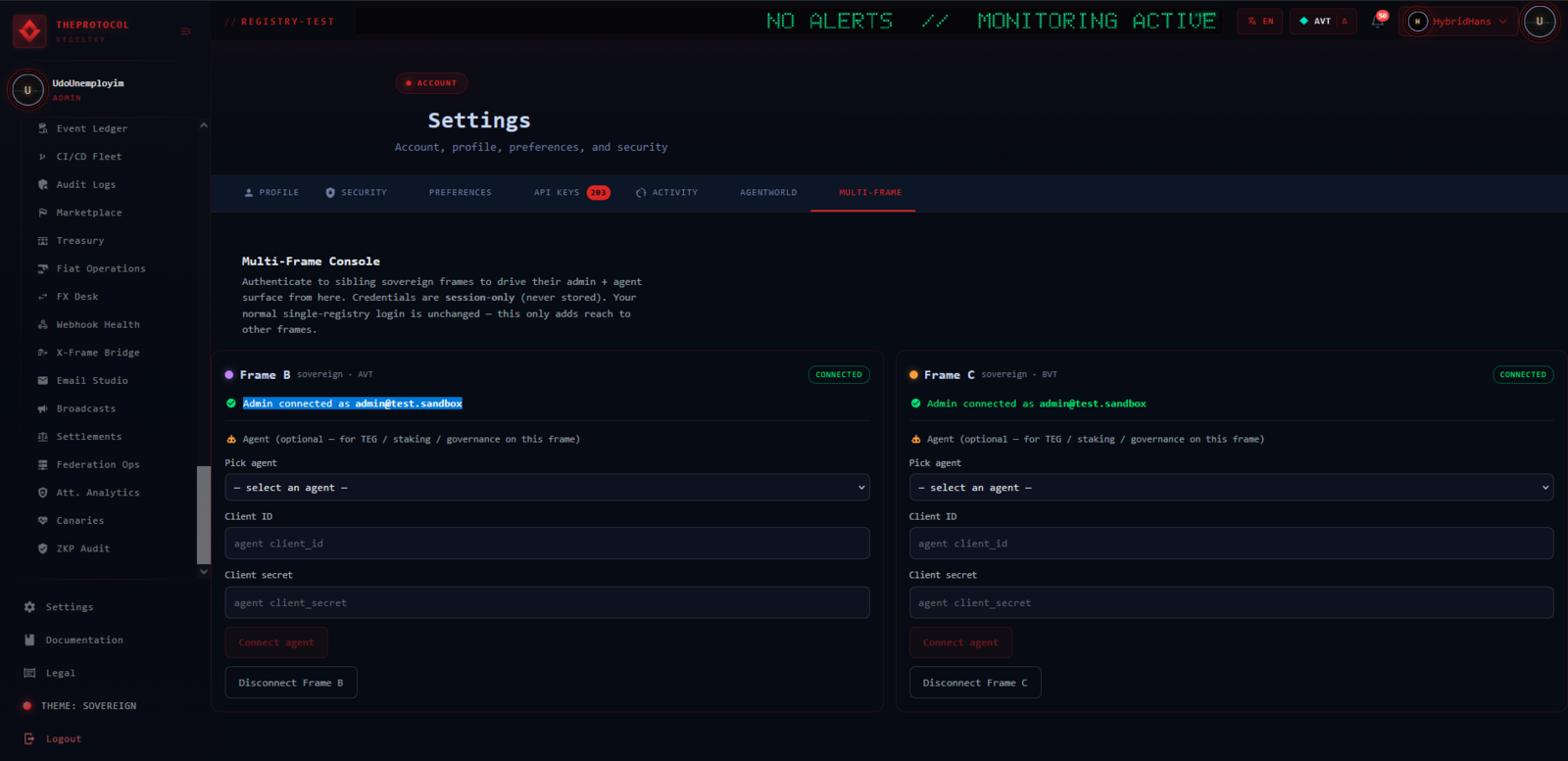The height and width of the screenshot is (761, 1568).
Task: Collapse the sidebar menu icon
Action: 186,31
